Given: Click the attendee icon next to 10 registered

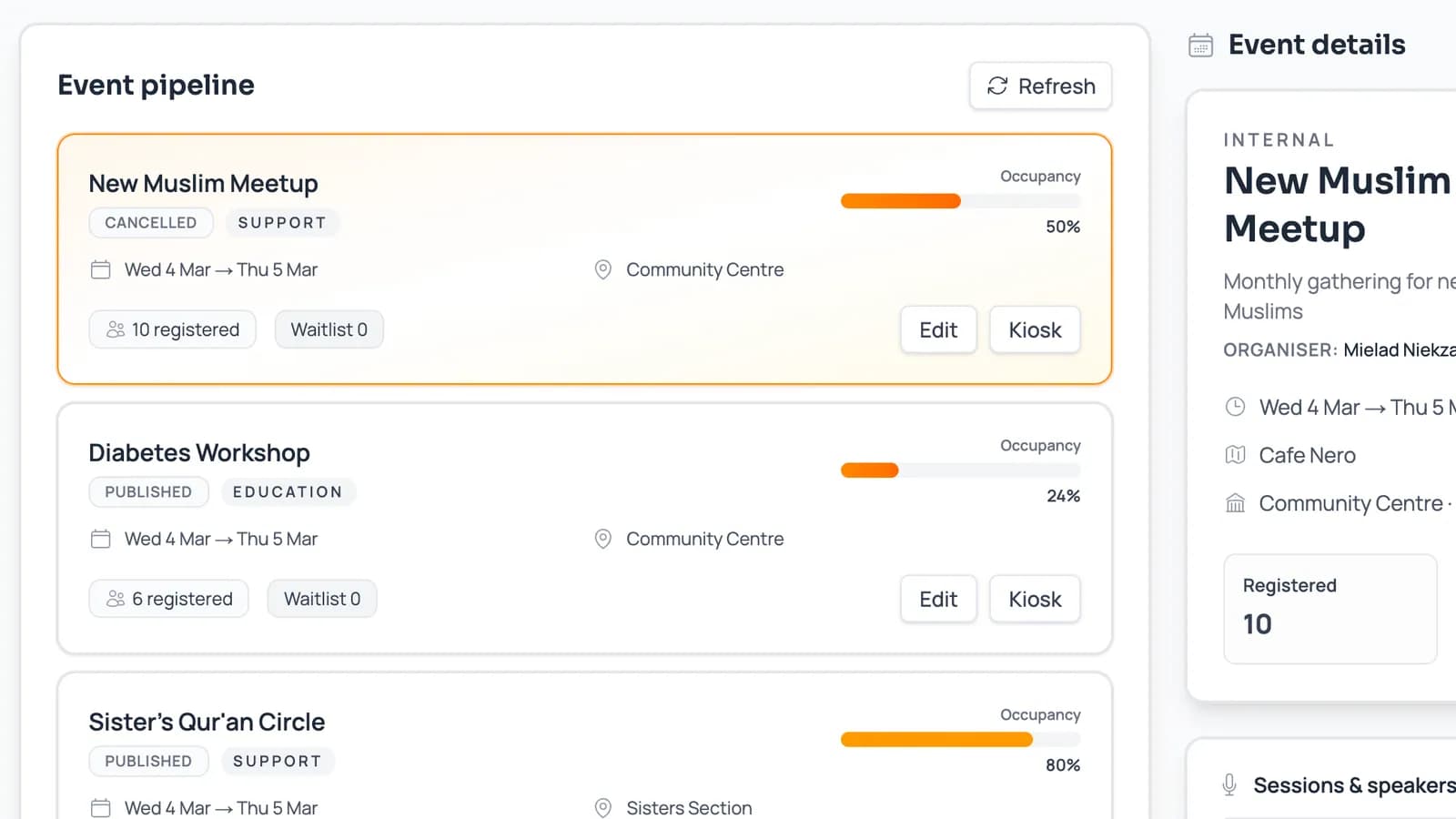Looking at the screenshot, I should coord(114,329).
